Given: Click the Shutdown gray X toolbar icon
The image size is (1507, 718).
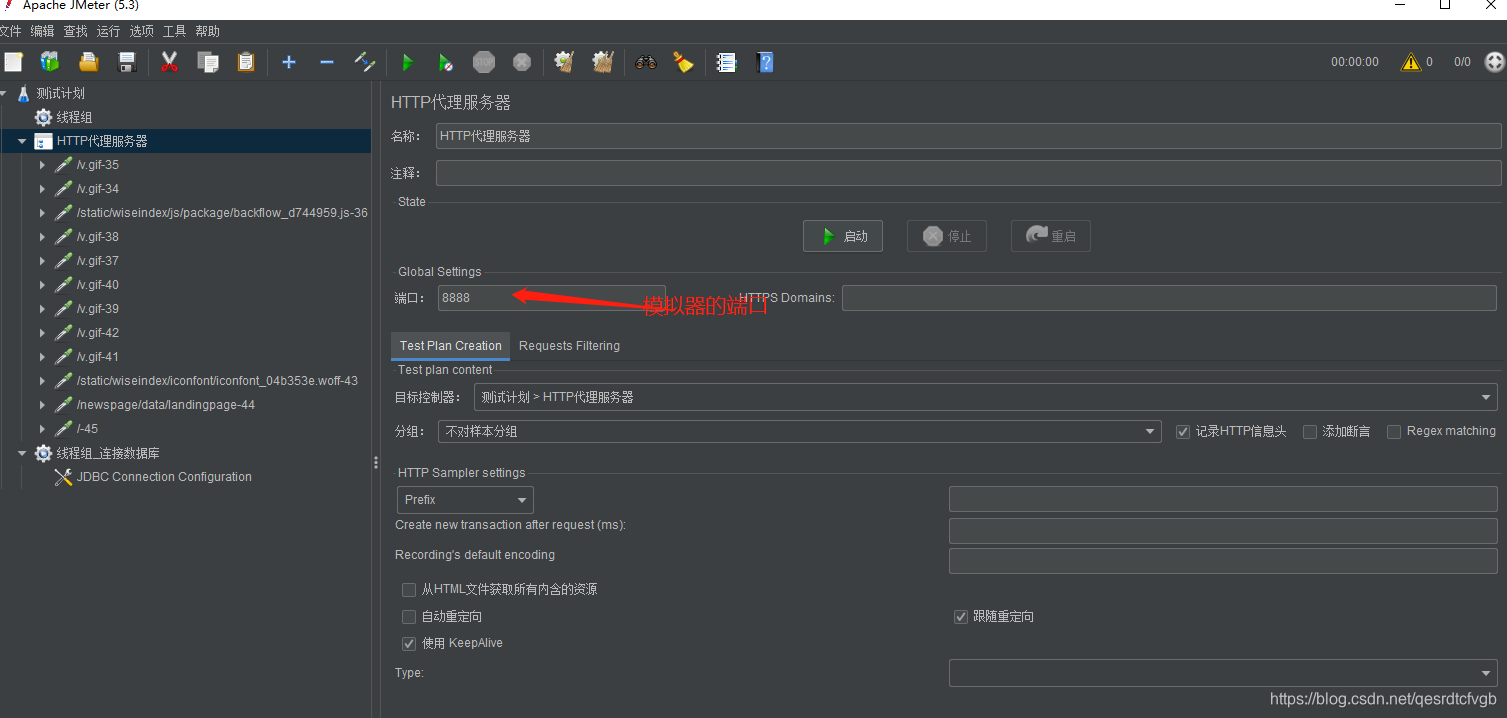Looking at the screenshot, I should (x=522, y=62).
